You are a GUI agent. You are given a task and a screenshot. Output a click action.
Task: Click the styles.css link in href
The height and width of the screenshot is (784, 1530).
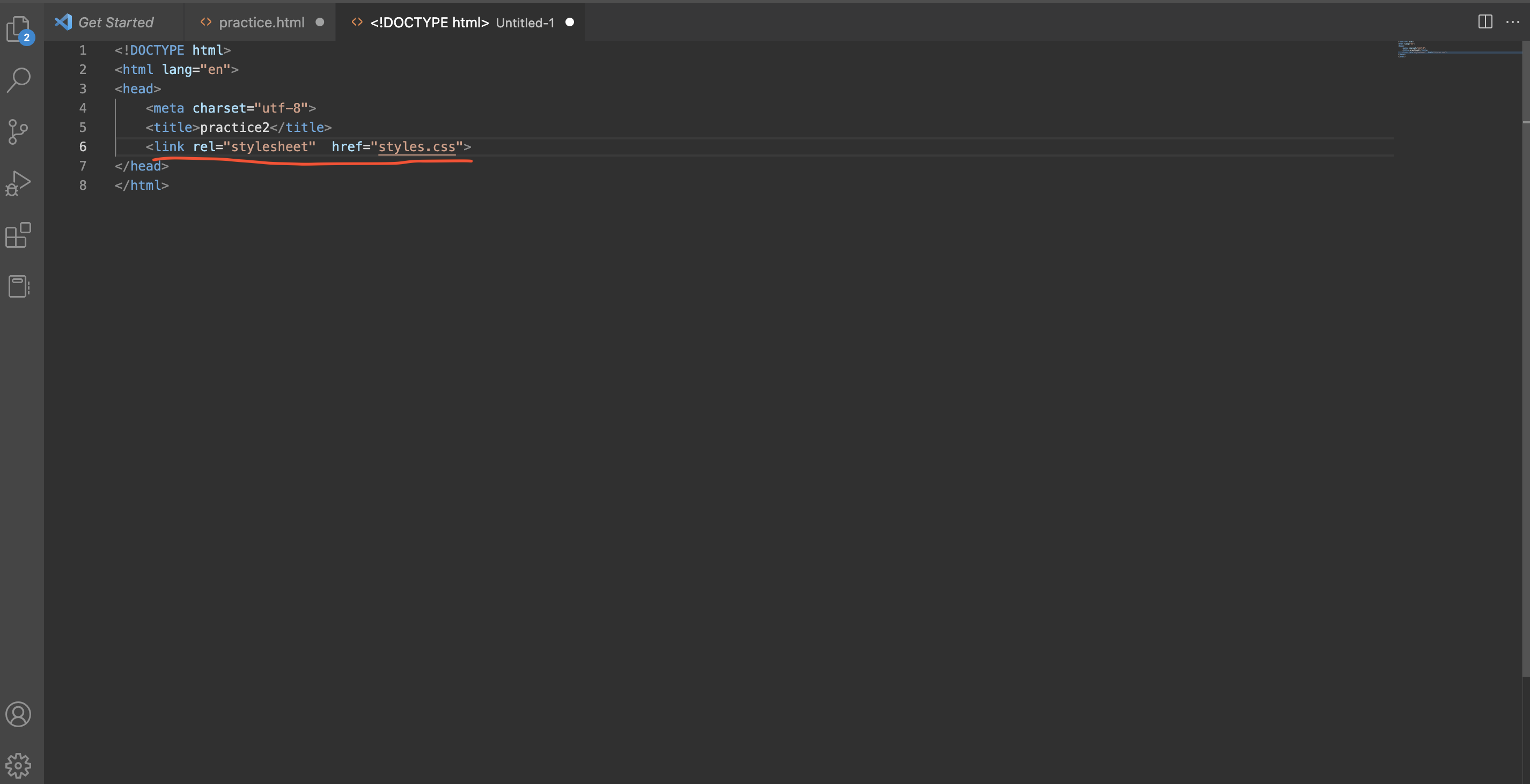[x=417, y=146]
